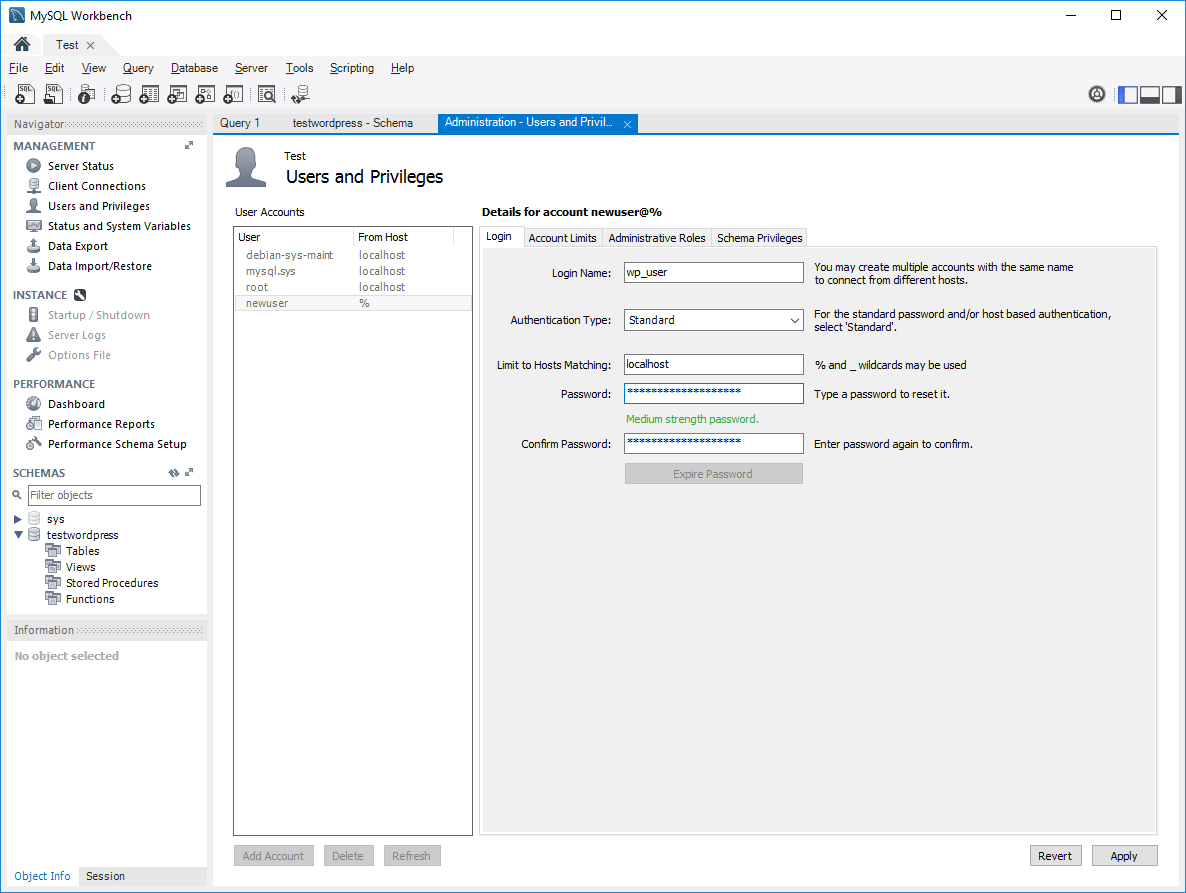Focus the Limit to Hosts Matching field
The height and width of the screenshot is (893, 1186).
713,364
